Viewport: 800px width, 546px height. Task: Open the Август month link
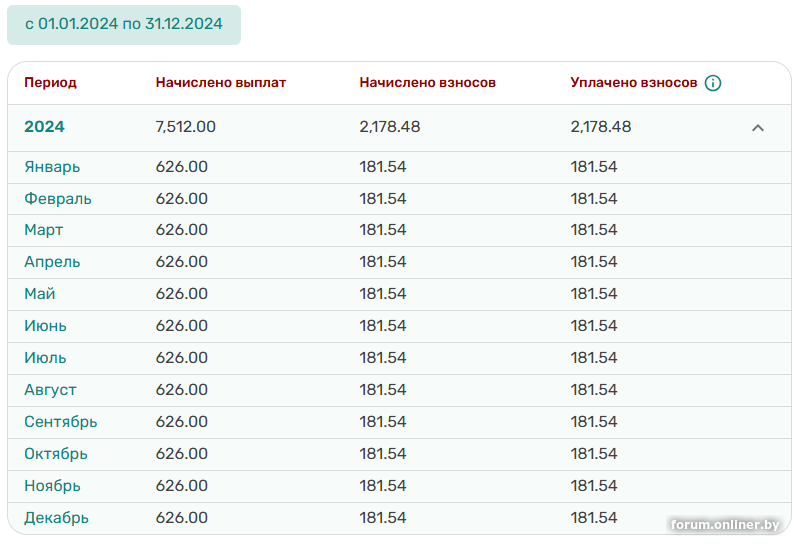[50, 390]
